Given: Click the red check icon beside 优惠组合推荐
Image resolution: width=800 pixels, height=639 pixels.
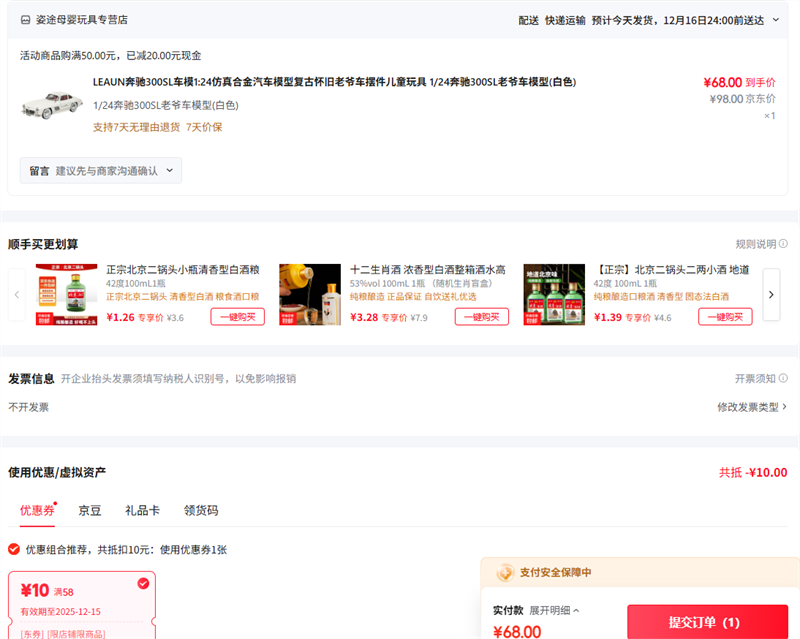Looking at the screenshot, I should click(x=14, y=549).
